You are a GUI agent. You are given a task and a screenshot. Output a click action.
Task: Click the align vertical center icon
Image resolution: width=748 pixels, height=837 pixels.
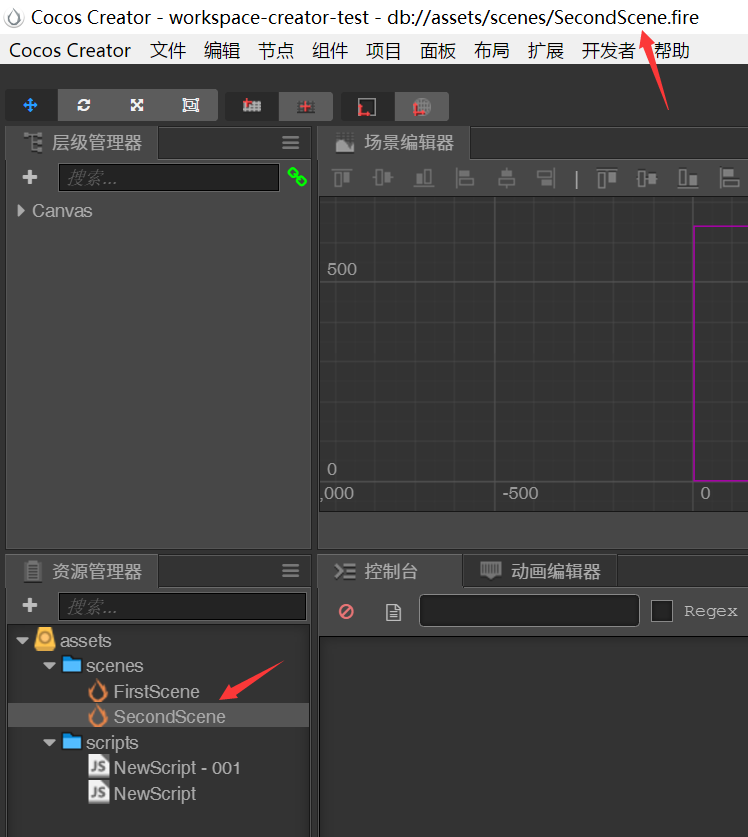[383, 177]
